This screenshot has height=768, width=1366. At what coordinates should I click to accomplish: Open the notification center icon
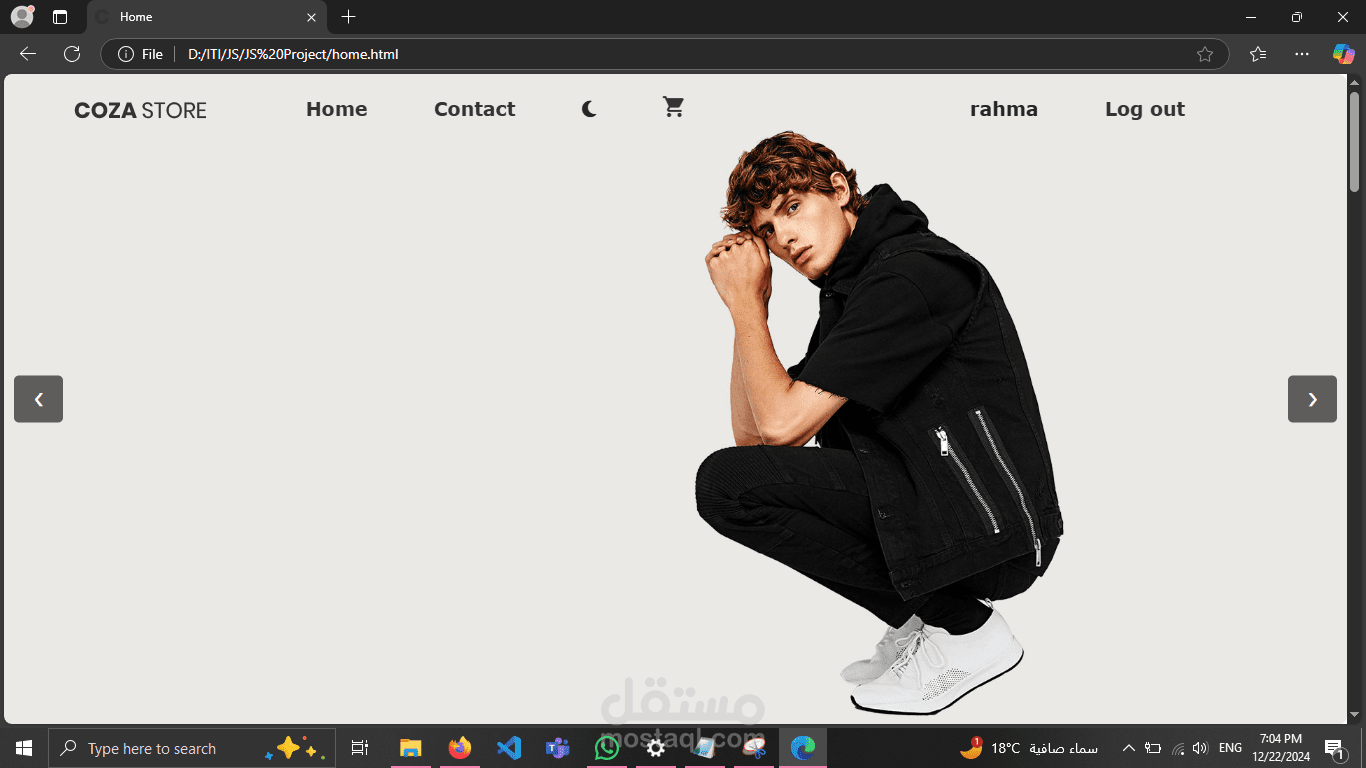click(1335, 748)
